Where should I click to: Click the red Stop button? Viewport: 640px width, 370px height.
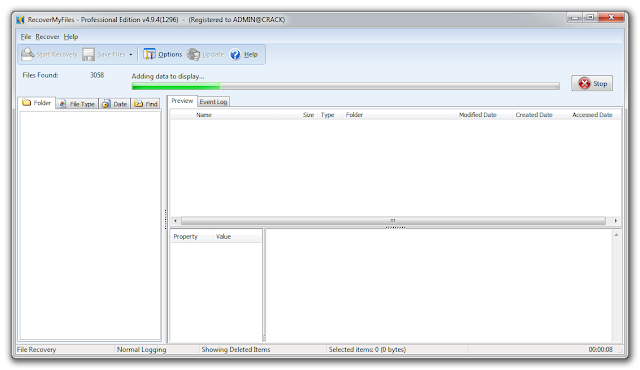point(592,83)
